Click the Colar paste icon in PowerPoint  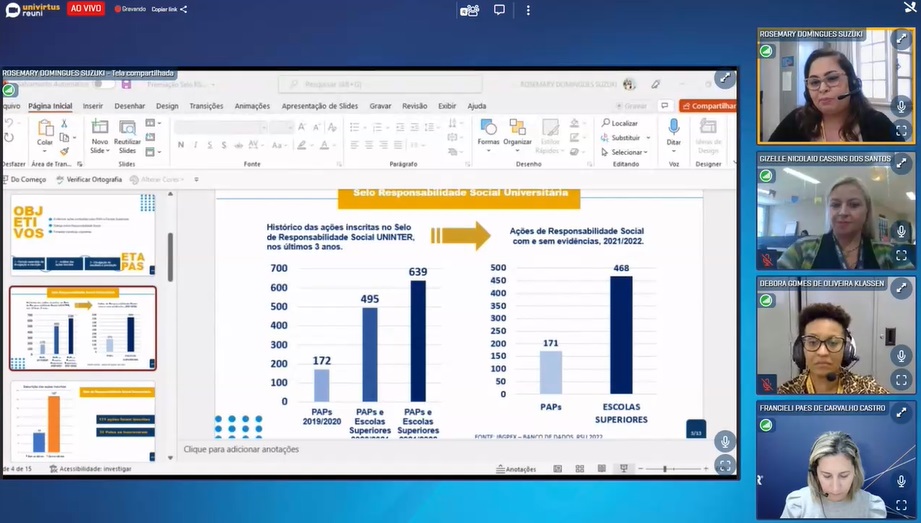point(45,128)
